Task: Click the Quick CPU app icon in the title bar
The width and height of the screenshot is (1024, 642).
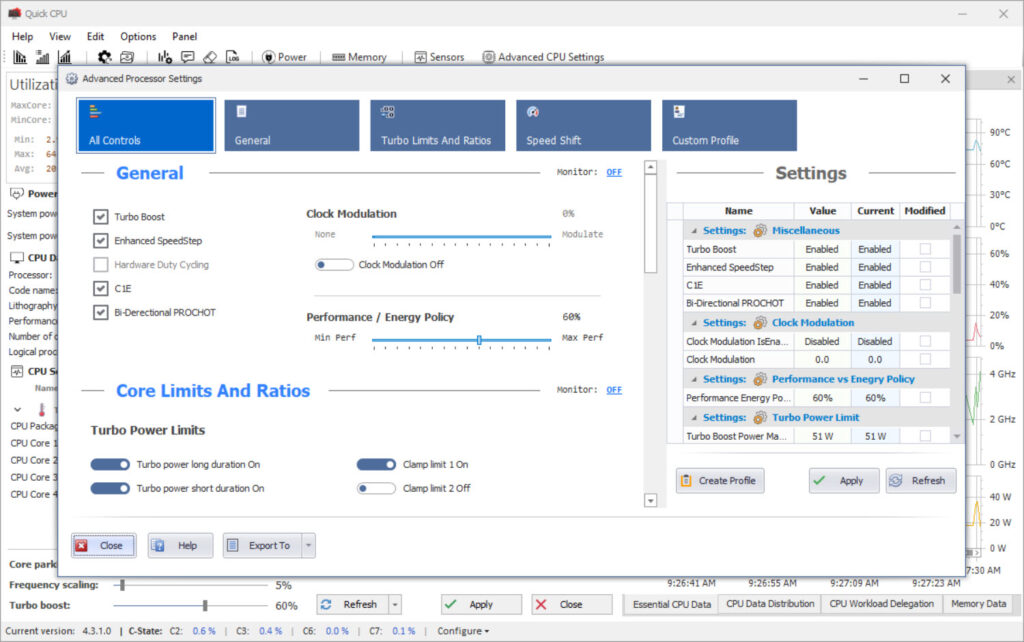Action: click(x=14, y=13)
